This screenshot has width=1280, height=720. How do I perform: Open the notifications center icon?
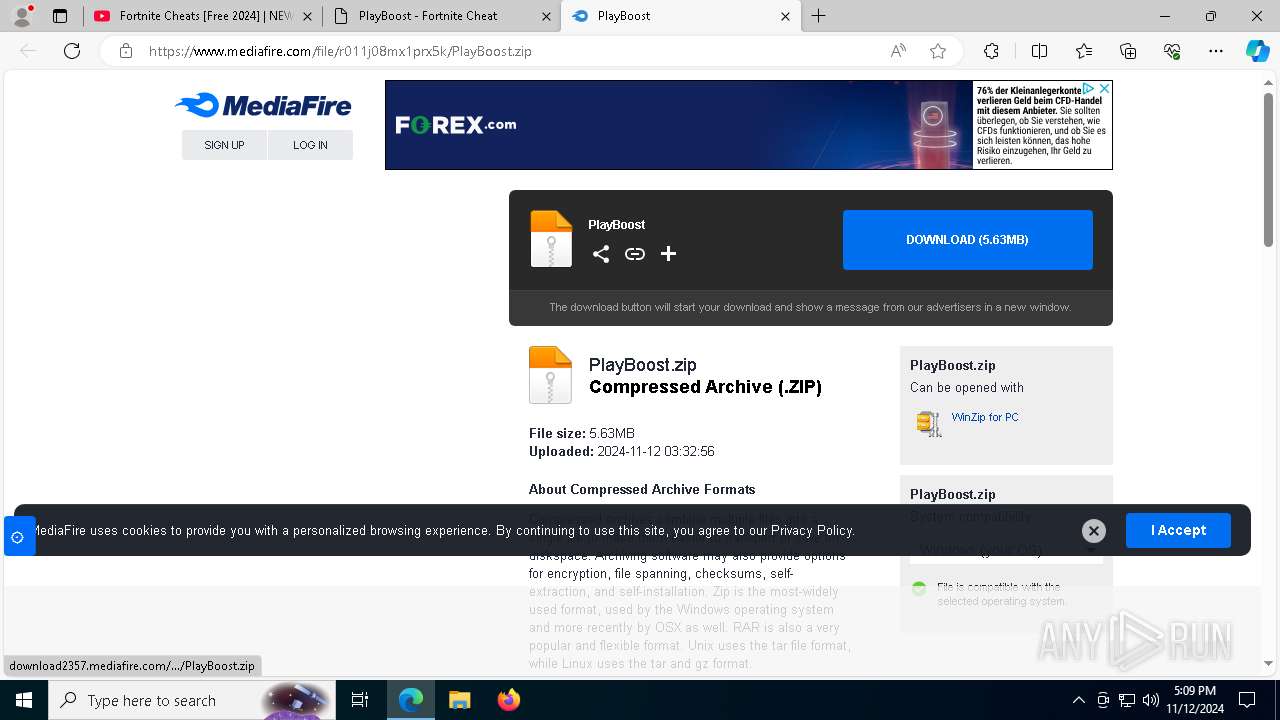1247,700
